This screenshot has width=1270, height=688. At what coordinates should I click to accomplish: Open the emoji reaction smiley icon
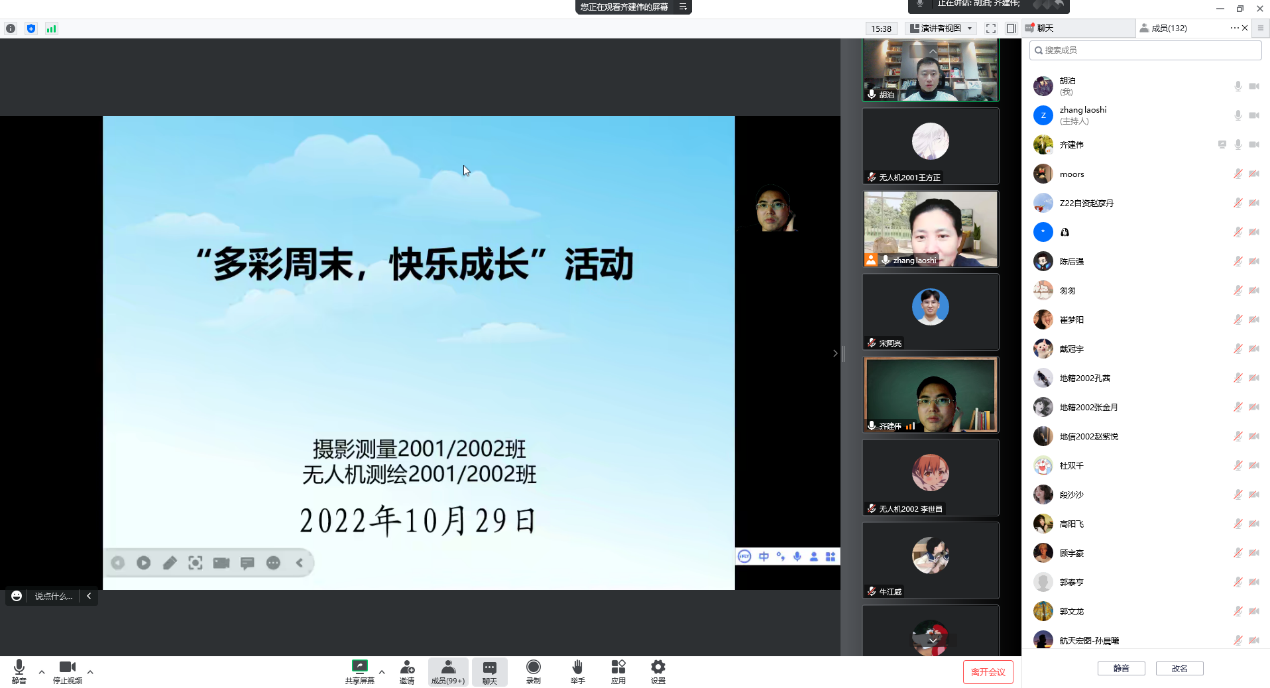pyautogui.click(x=16, y=596)
